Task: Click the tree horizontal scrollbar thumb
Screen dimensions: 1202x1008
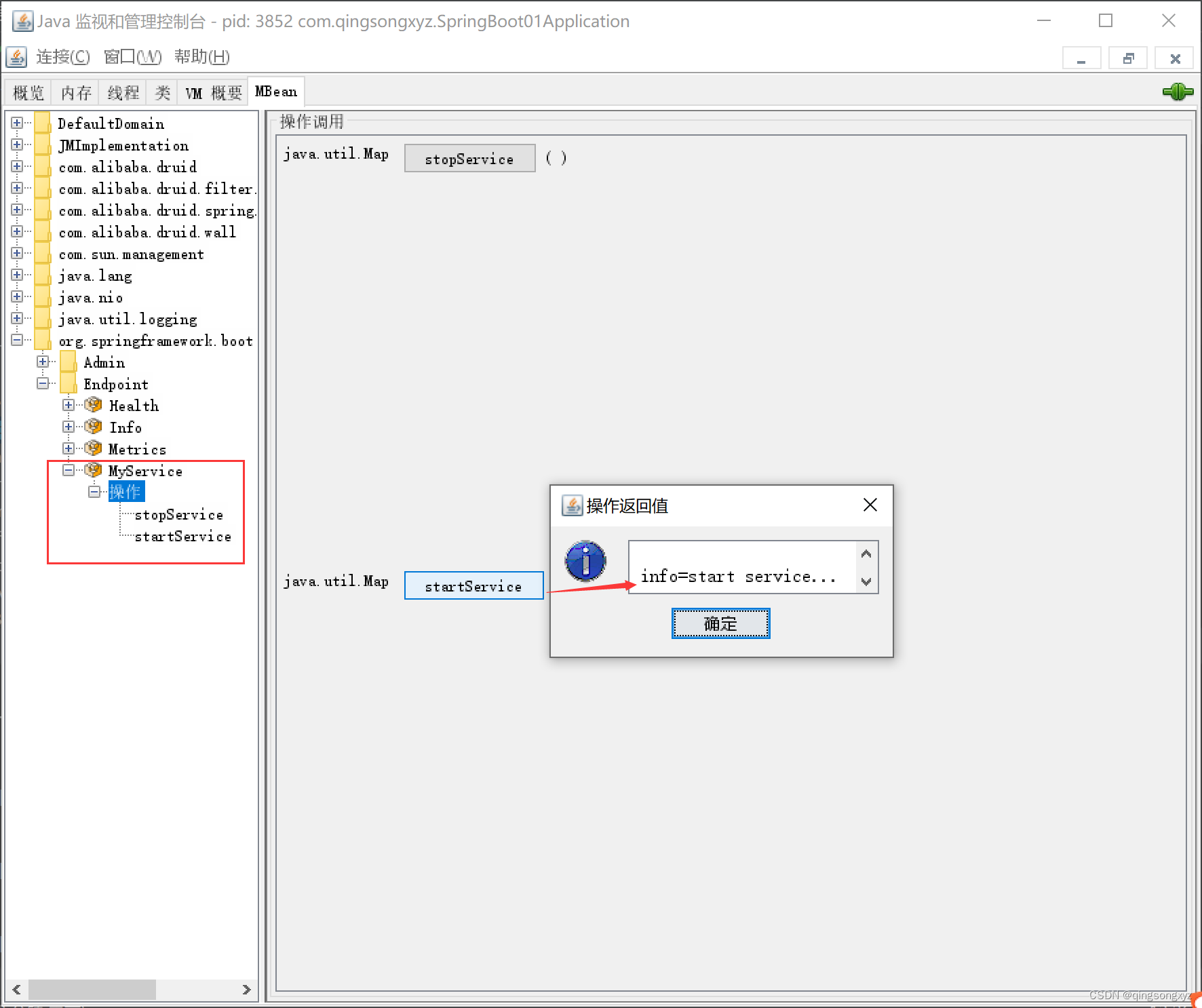Action: coord(92,990)
